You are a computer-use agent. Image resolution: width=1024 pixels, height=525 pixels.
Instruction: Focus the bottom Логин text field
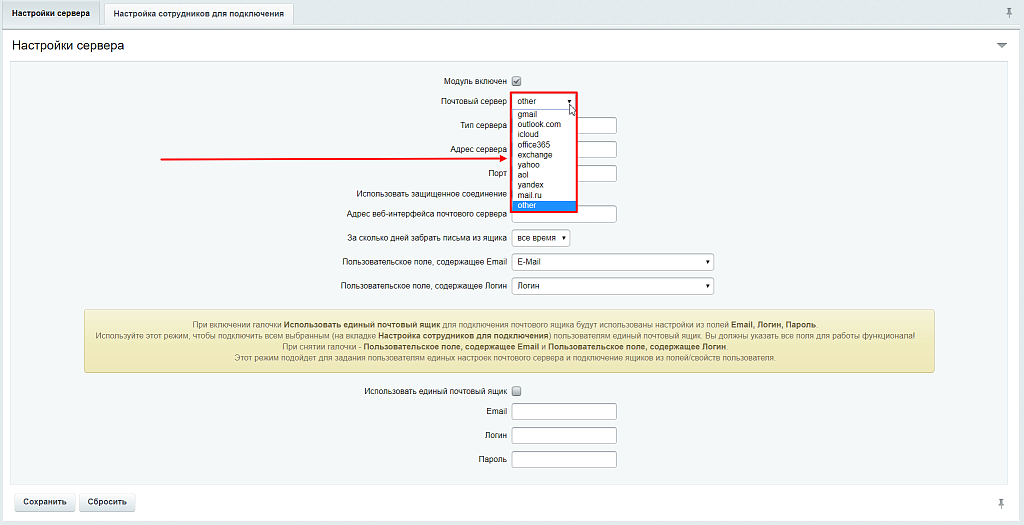564,435
